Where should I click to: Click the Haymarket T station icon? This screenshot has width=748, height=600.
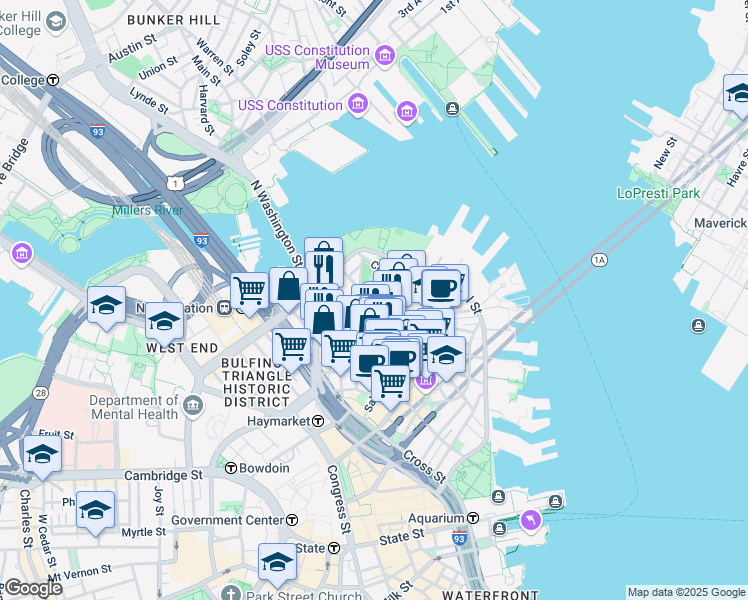click(x=318, y=421)
